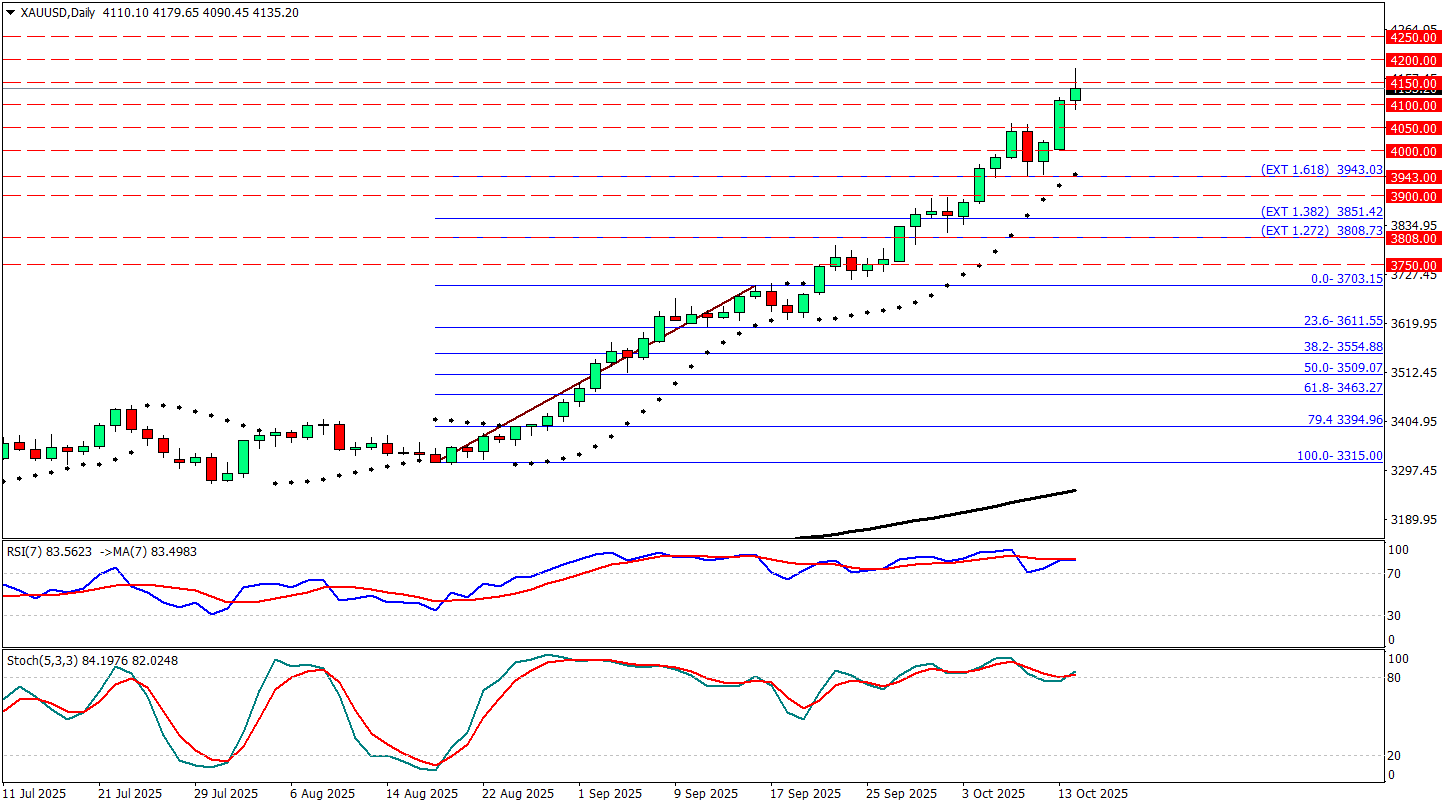This screenshot has width=1448, height=806.
Task: Click the 3900.00 price level label
Action: click(x=1413, y=196)
